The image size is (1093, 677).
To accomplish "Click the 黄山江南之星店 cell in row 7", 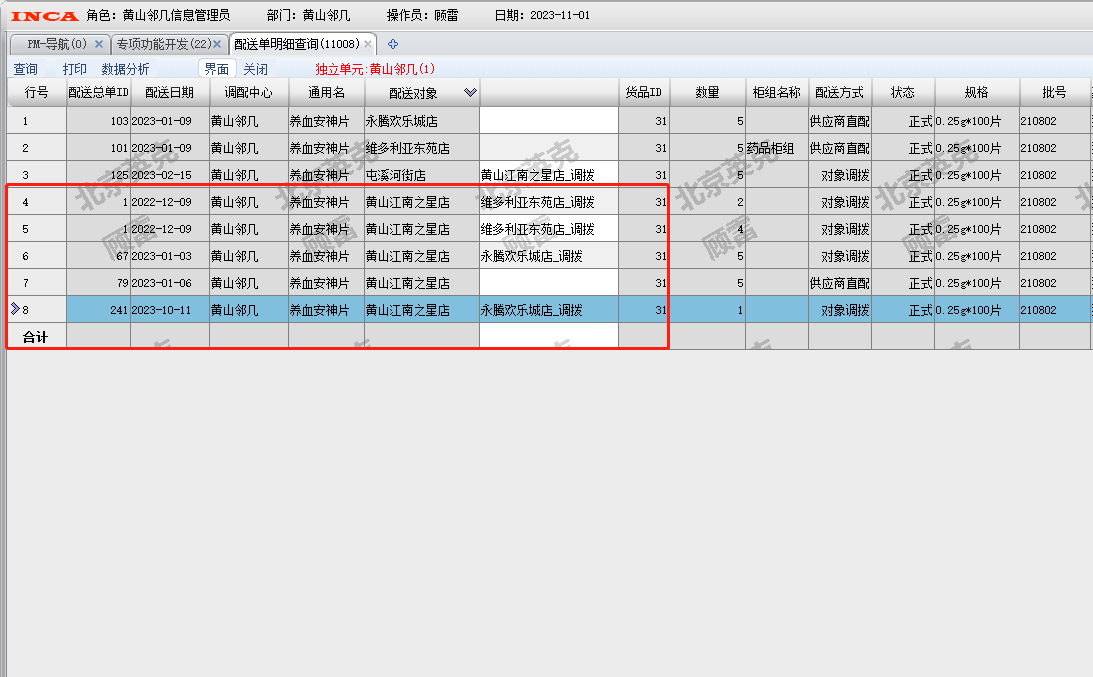I will [x=422, y=283].
